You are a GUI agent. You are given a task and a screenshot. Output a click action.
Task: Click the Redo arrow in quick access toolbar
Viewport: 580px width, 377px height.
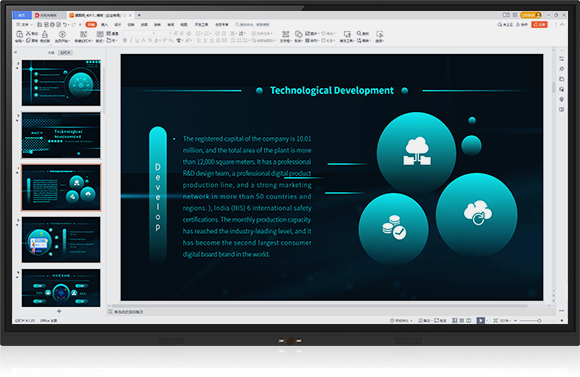[x=73, y=24]
